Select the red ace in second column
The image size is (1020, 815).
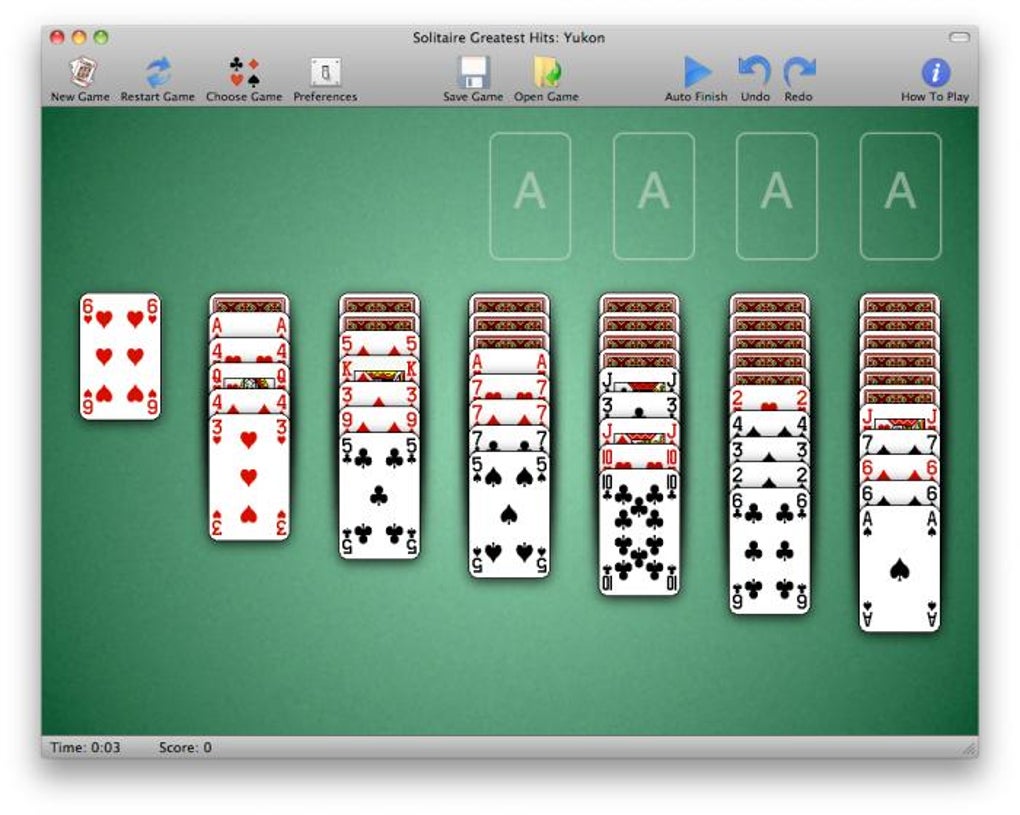pos(249,325)
